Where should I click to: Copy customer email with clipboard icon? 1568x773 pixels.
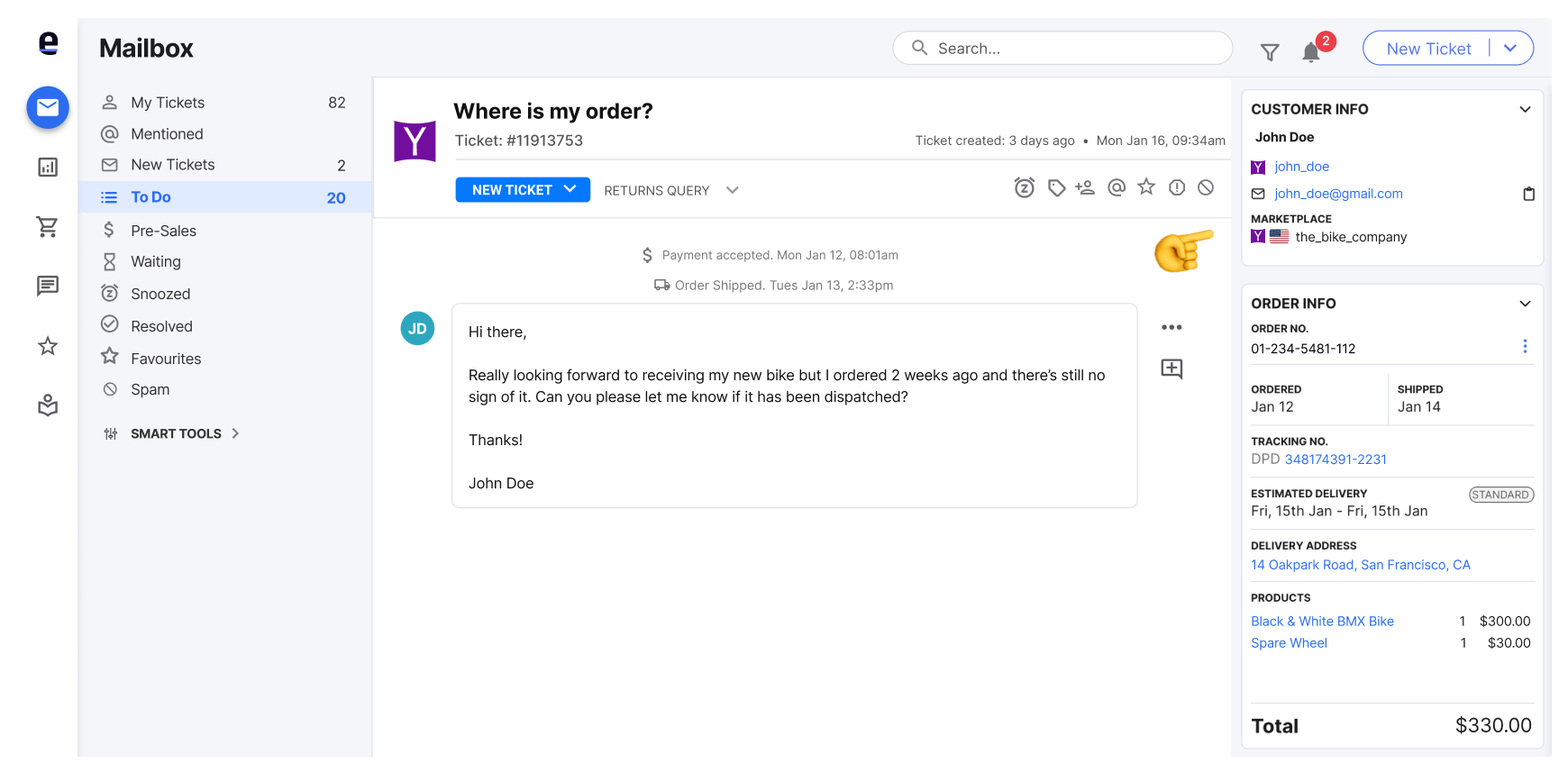[x=1528, y=194]
